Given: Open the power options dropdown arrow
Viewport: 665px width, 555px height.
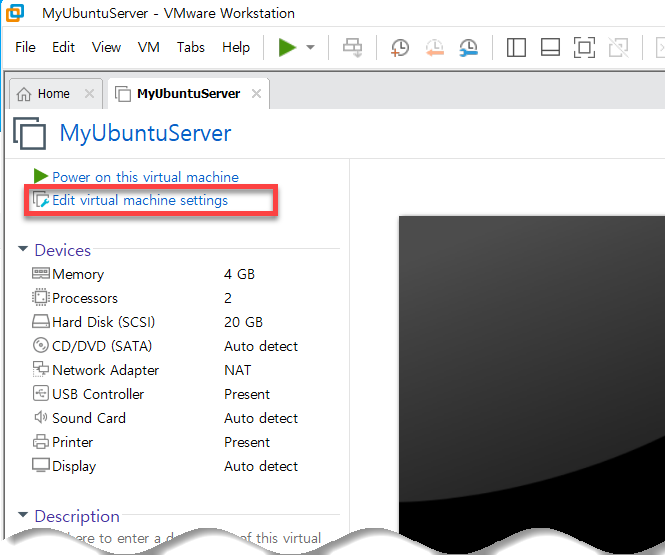Looking at the screenshot, I should tap(310, 47).
